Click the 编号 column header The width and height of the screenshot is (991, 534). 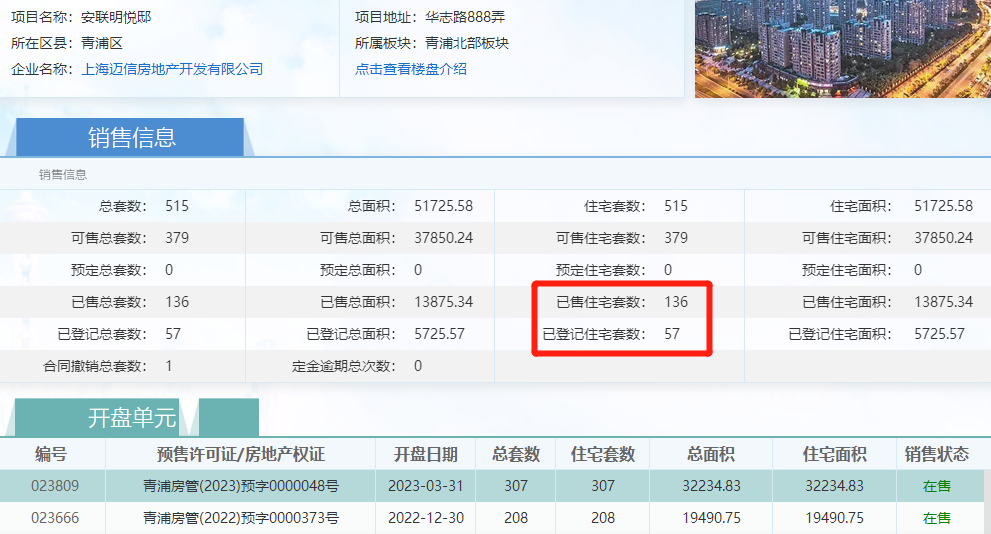coord(51,454)
